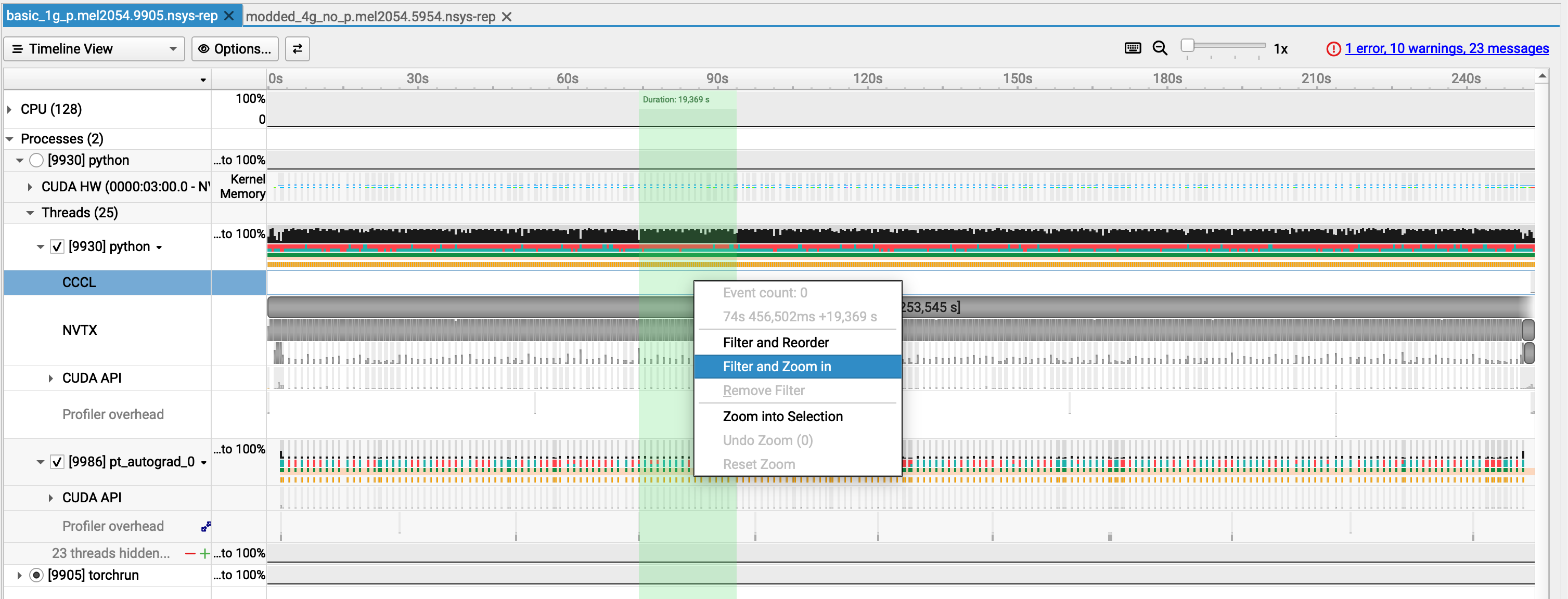Open the Options... button

[x=235, y=49]
